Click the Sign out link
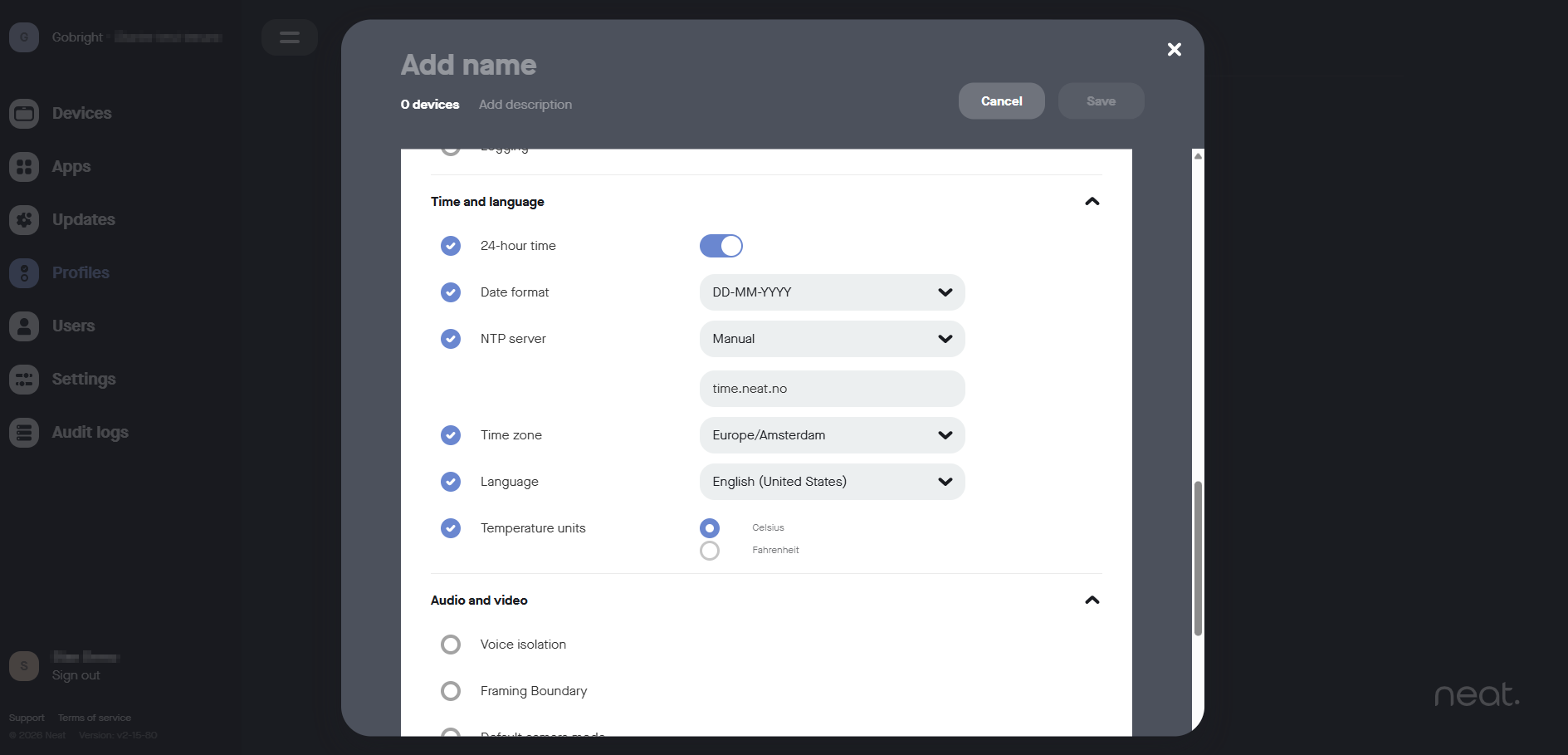1568x755 pixels. click(76, 675)
